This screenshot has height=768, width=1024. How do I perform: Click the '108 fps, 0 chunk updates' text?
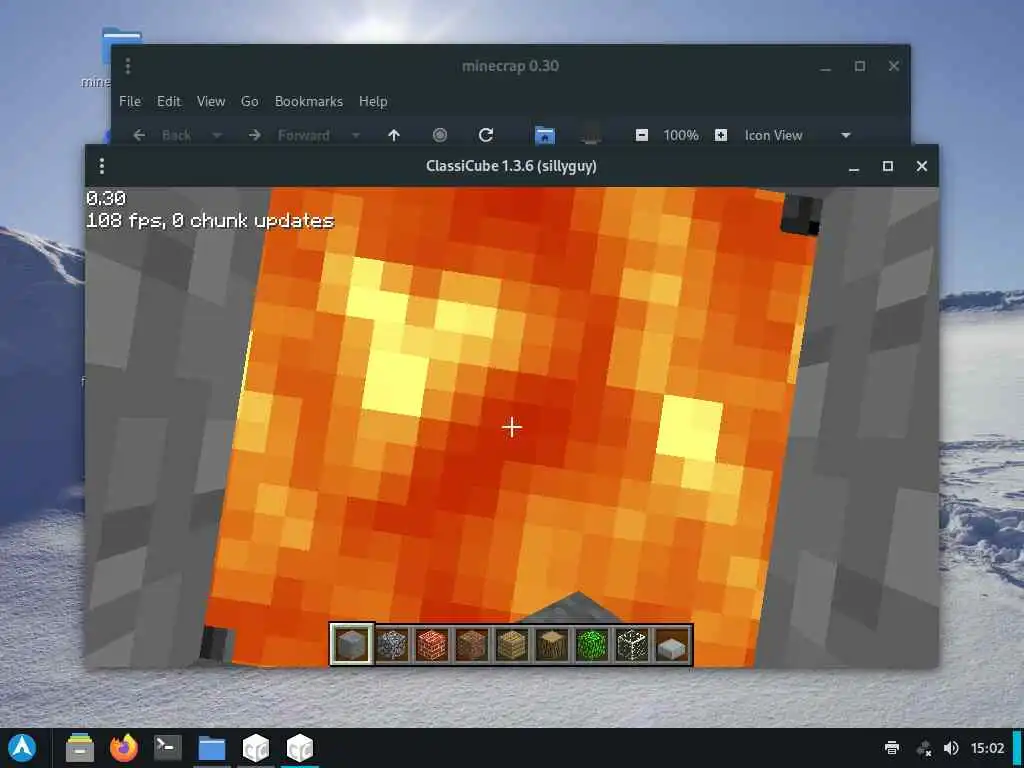(210, 221)
